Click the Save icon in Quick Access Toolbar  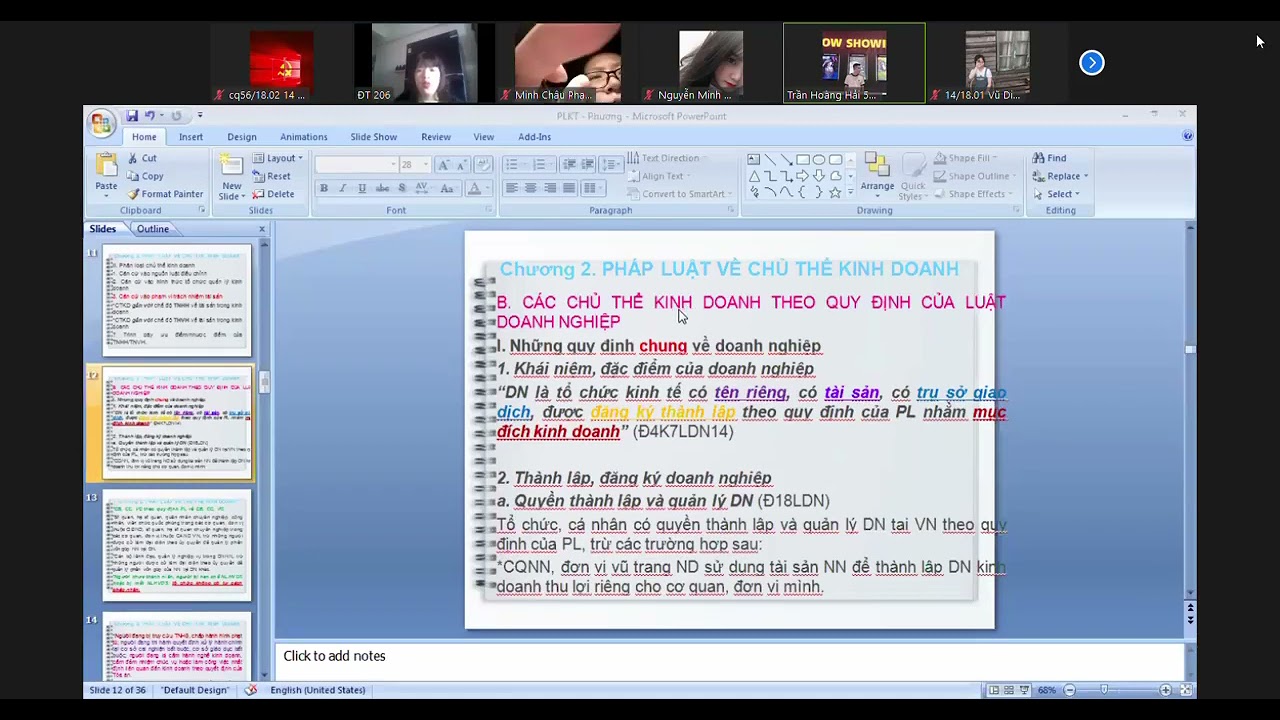131,116
